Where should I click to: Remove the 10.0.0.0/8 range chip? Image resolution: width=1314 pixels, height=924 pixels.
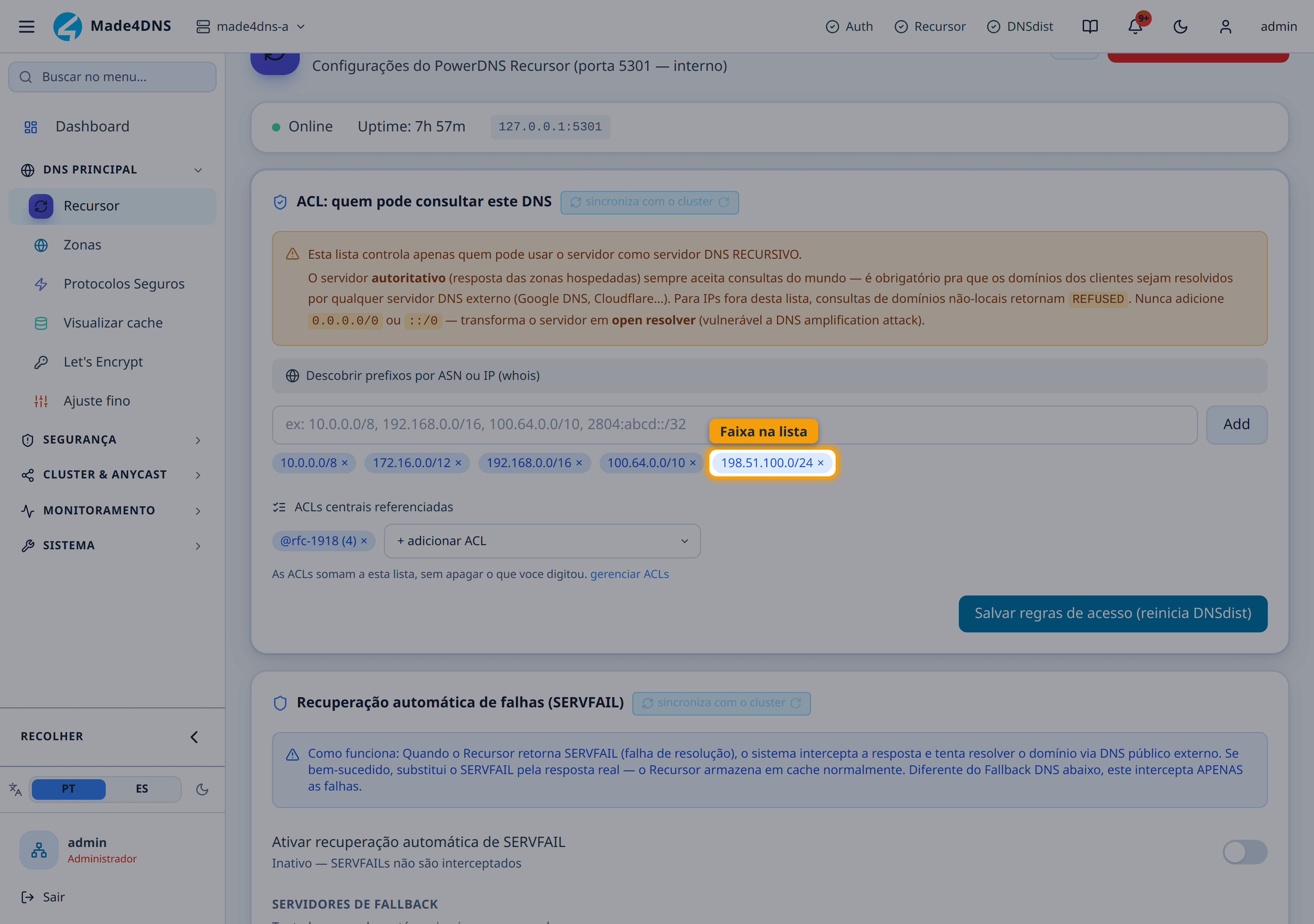[x=345, y=463]
